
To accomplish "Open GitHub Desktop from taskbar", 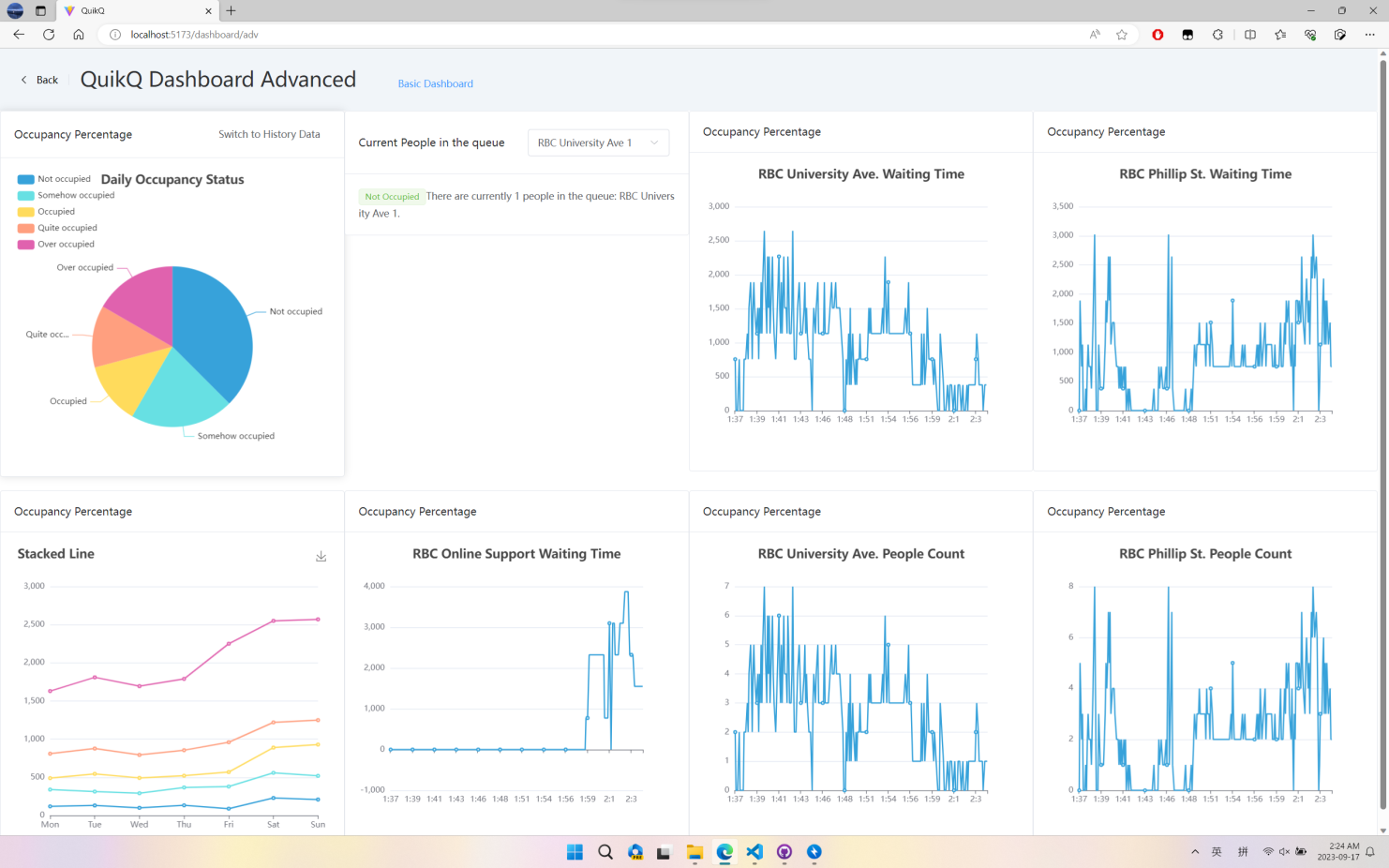I will pos(784,852).
